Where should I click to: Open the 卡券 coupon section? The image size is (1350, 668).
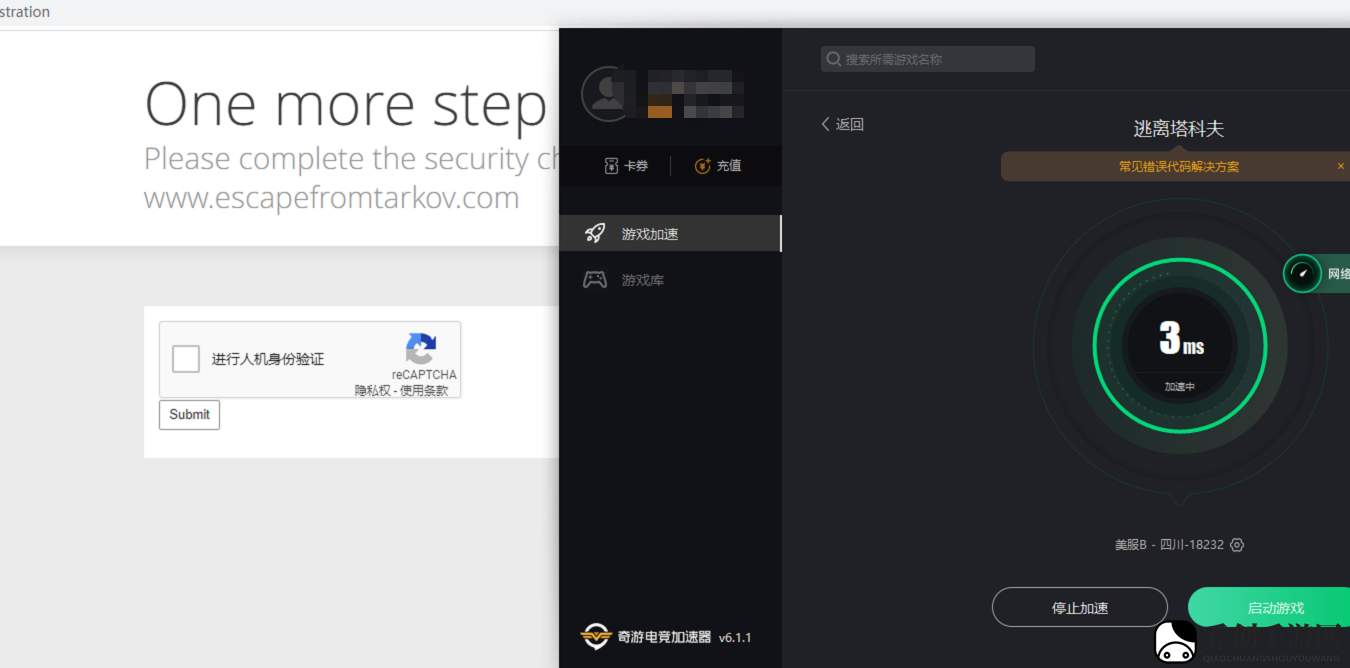[626, 166]
